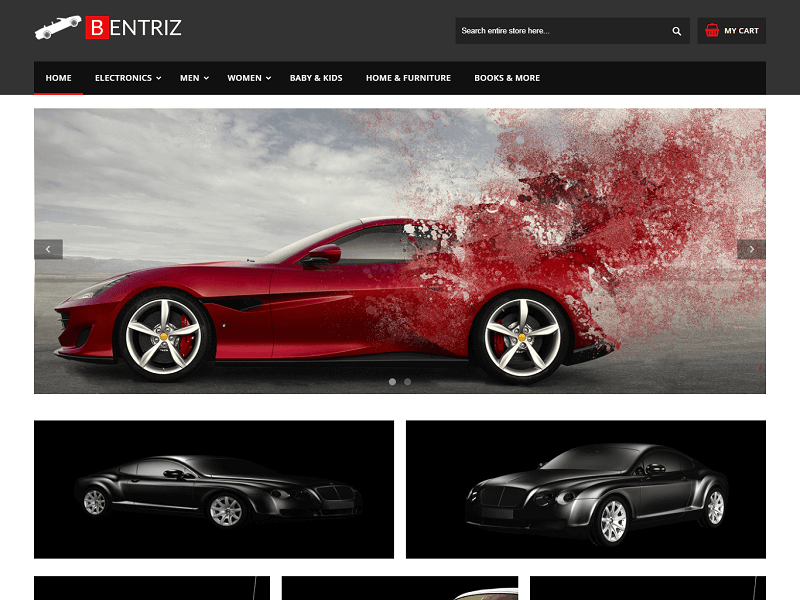Open the right black Bentley banner

pos(586,489)
